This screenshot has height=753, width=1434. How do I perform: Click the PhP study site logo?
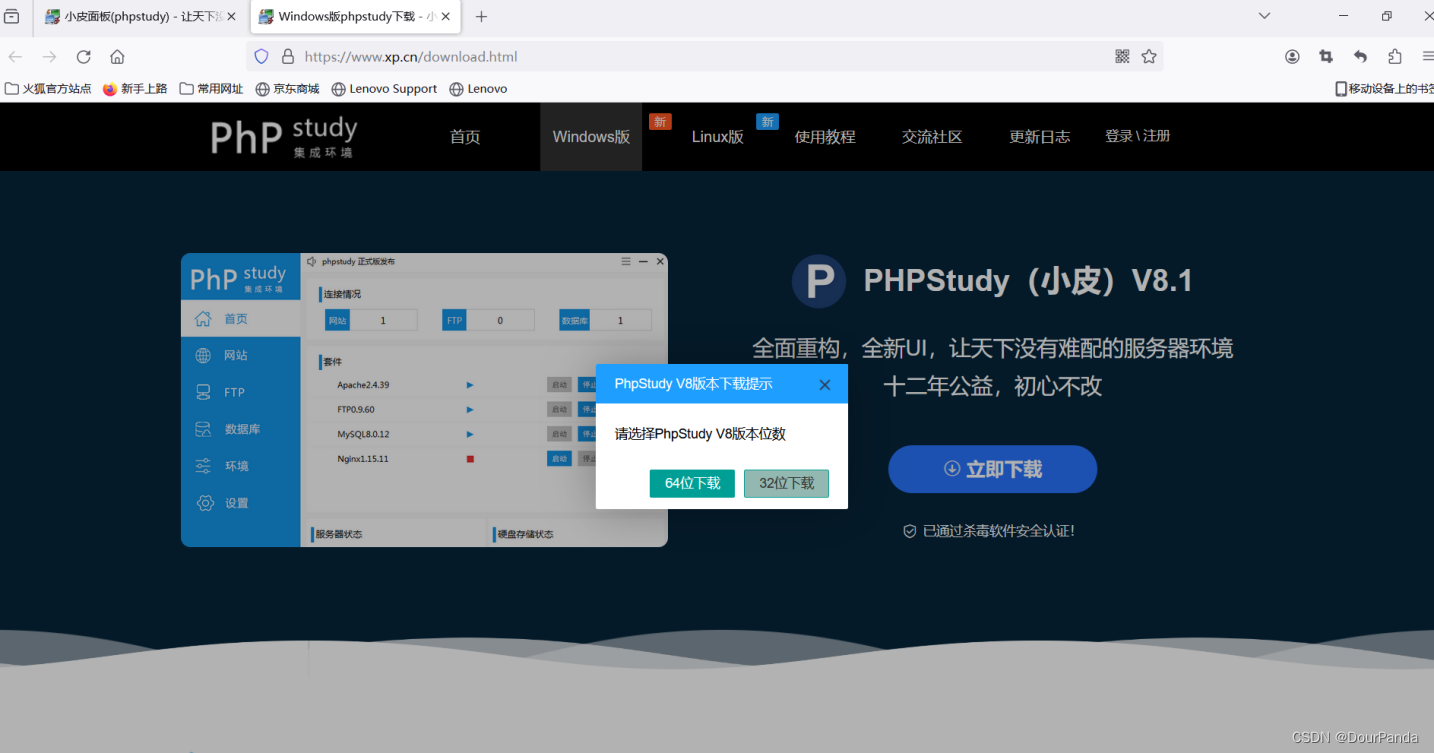(x=284, y=137)
